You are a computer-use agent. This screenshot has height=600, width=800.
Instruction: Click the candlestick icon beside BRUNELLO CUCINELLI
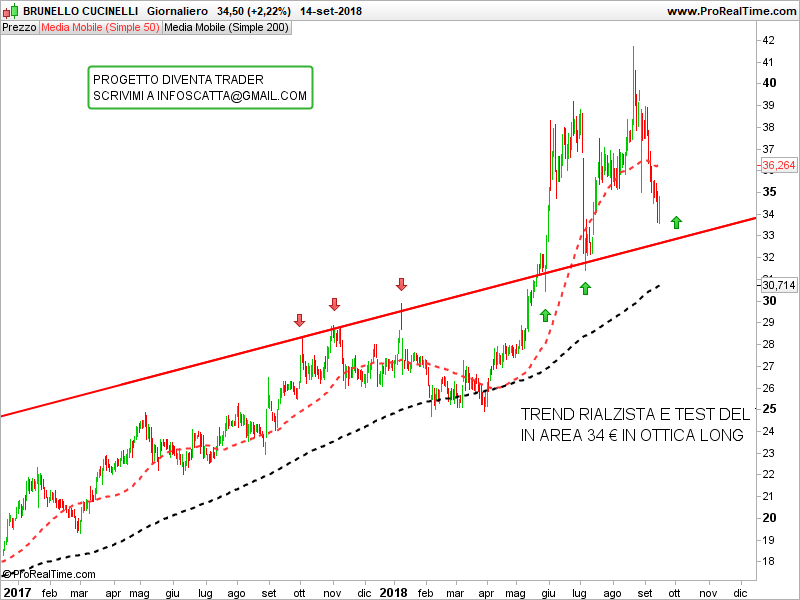[11, 10]
